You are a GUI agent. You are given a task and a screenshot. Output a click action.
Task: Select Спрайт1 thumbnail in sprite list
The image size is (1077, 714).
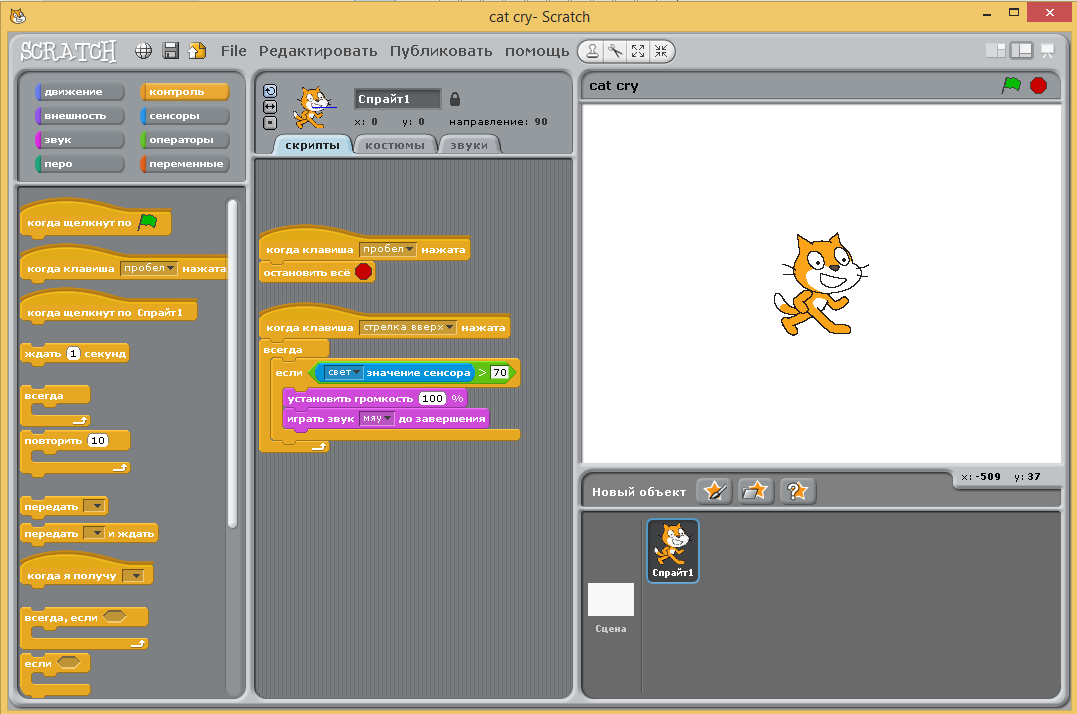click(672, 551)
